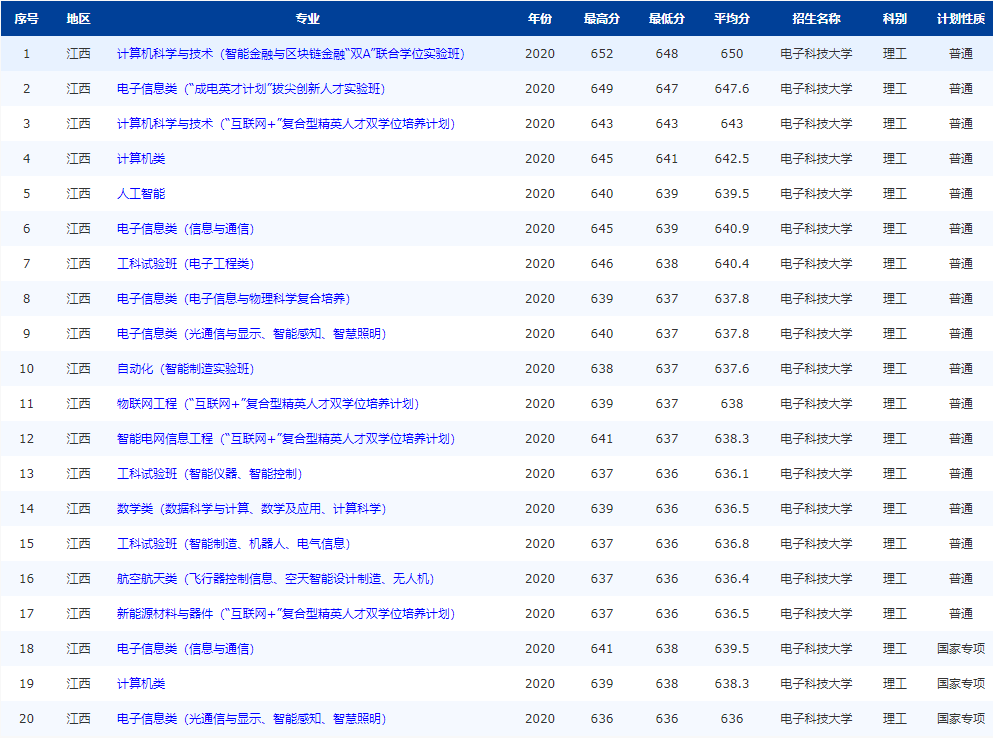Select average score 636.1 in row 13
This screenshot has width=993, height=738.
732,473
